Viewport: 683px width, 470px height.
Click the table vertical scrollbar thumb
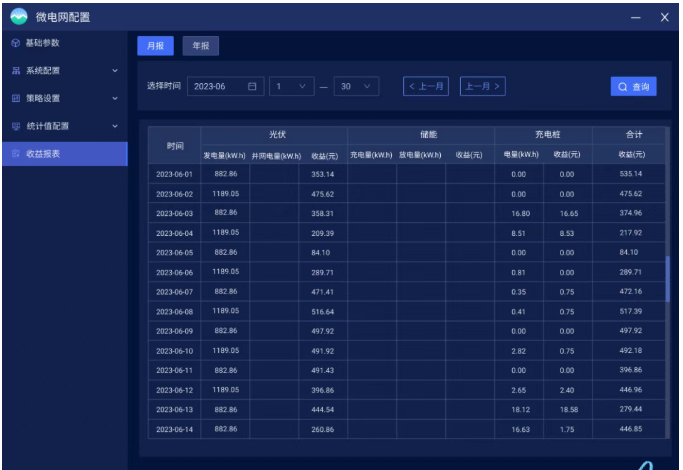pyautogui.click(x=667, y=279)
